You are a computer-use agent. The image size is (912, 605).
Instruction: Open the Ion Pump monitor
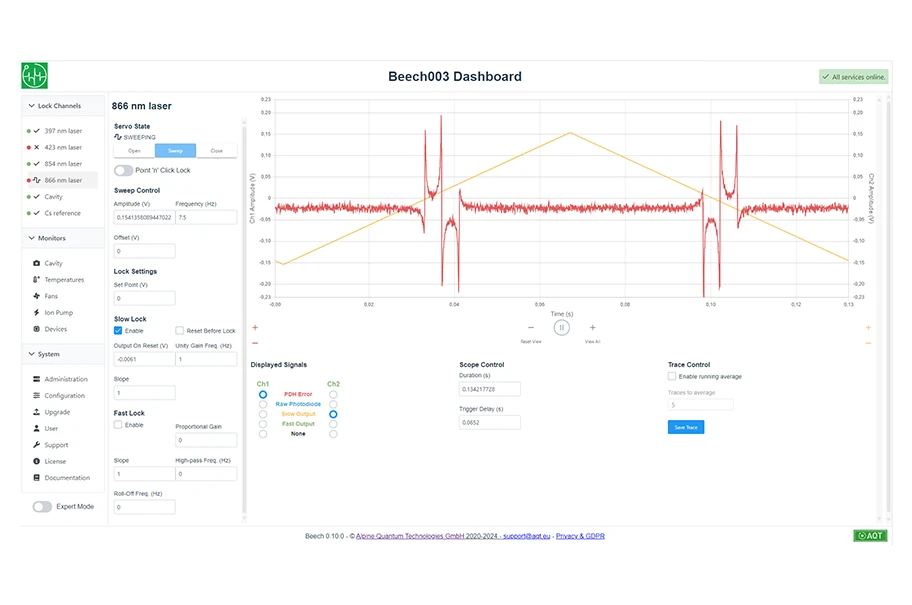(x=58, y=312)
